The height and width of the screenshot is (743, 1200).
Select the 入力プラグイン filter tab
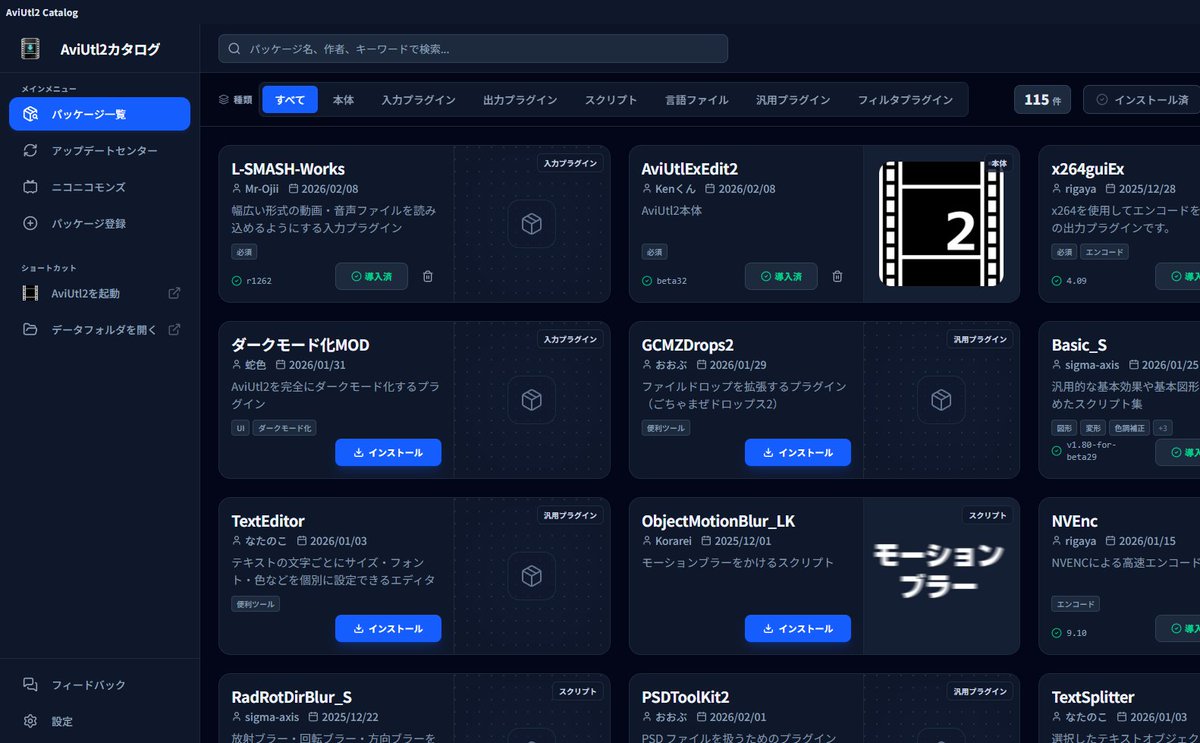click(x=418, y=100)
